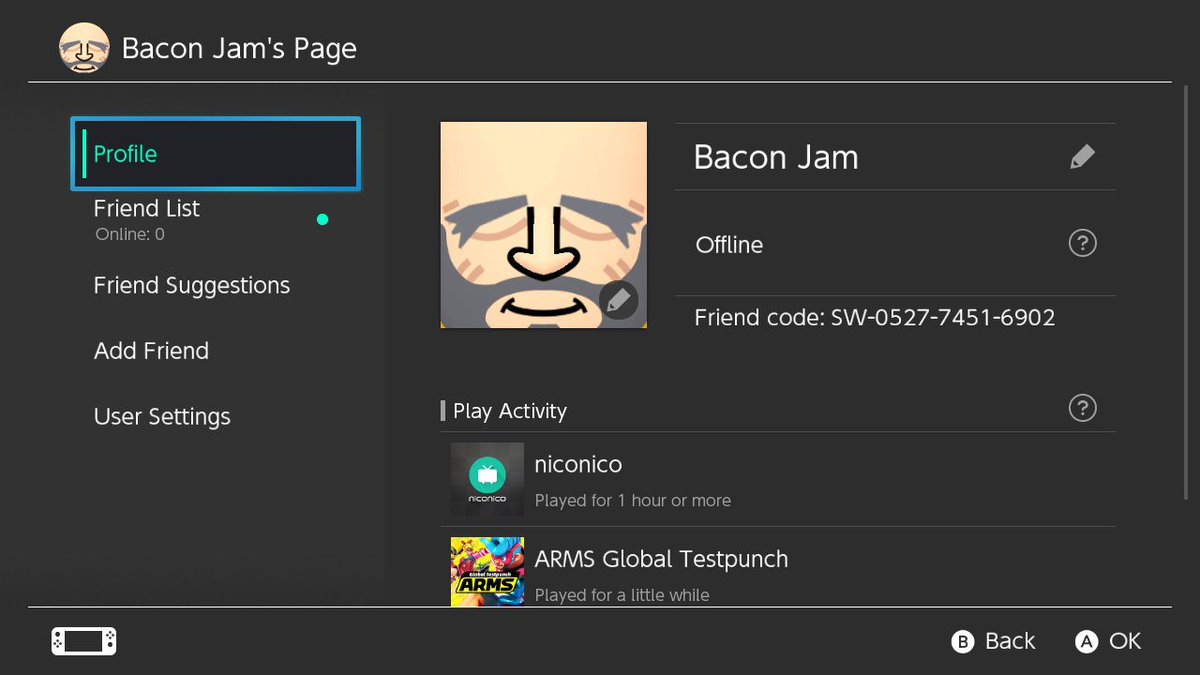Click the ARMS Global Testpunch title
1200x675 pixels.
coord(661,559)
